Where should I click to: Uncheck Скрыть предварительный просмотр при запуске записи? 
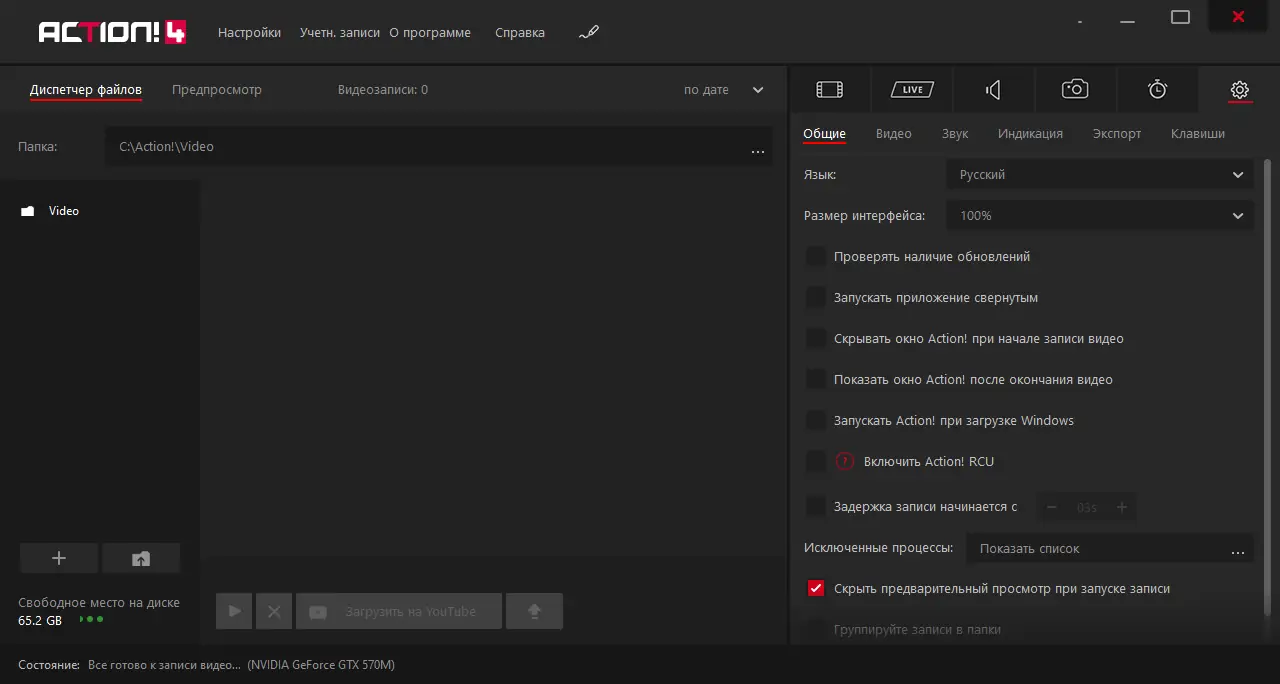(816, 589)
